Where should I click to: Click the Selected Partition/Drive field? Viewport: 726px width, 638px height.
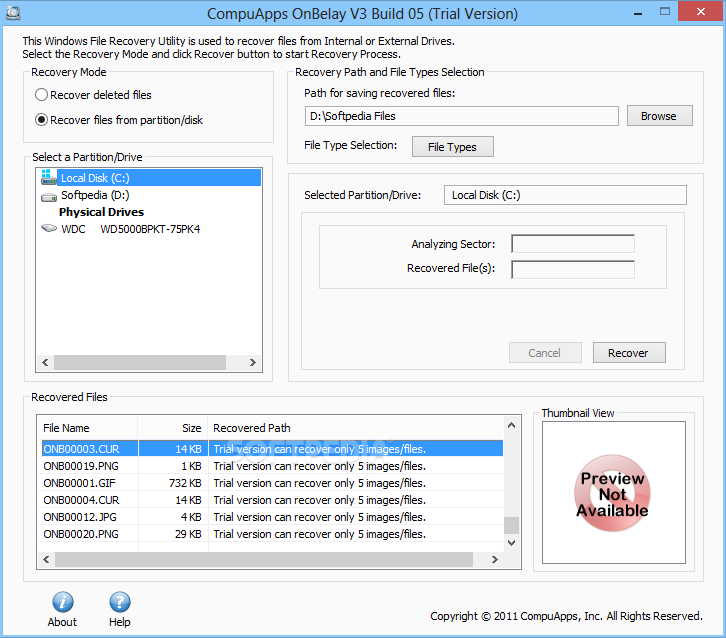point(565,195)
